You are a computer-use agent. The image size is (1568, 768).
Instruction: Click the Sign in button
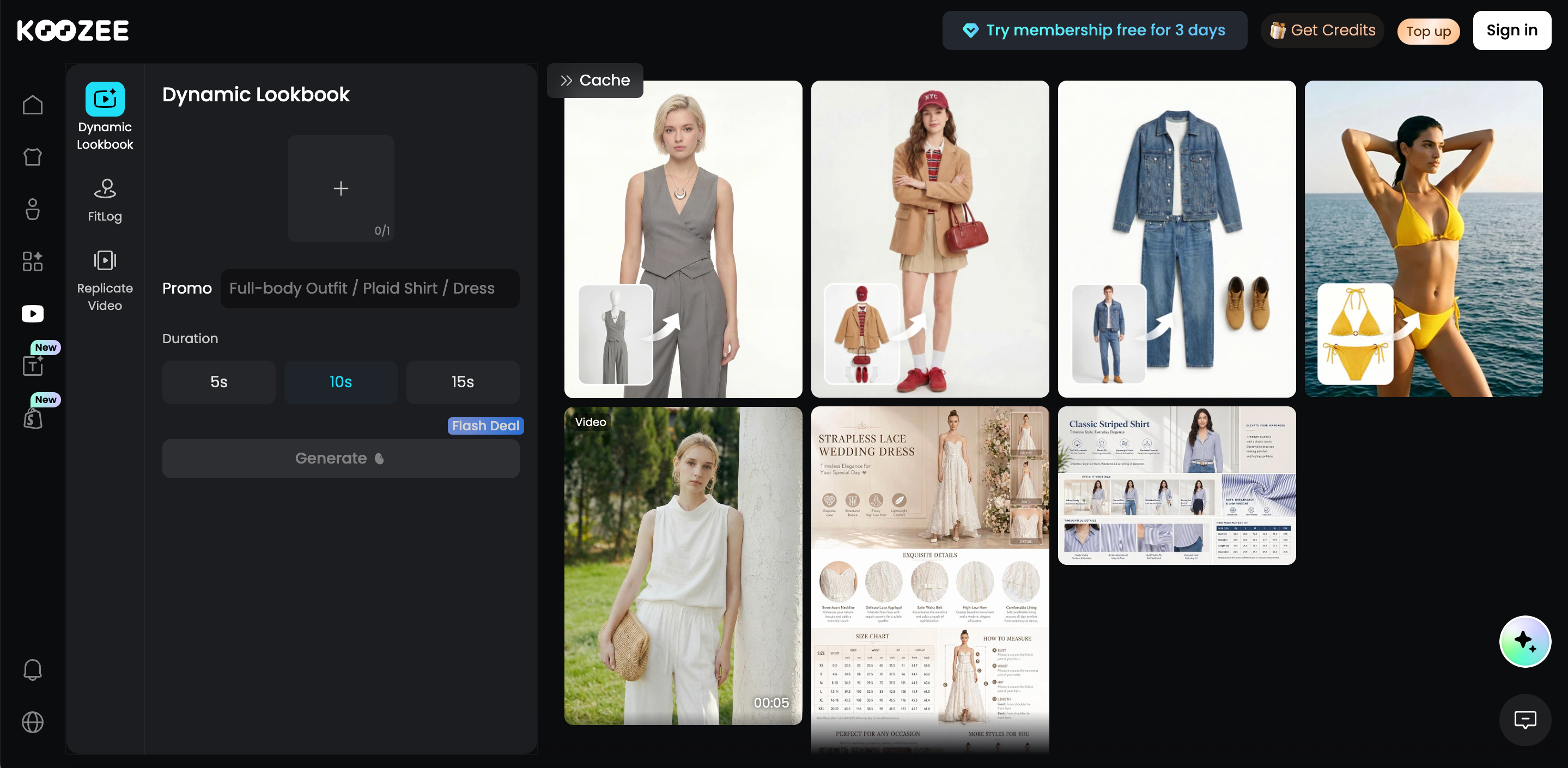1512,31
